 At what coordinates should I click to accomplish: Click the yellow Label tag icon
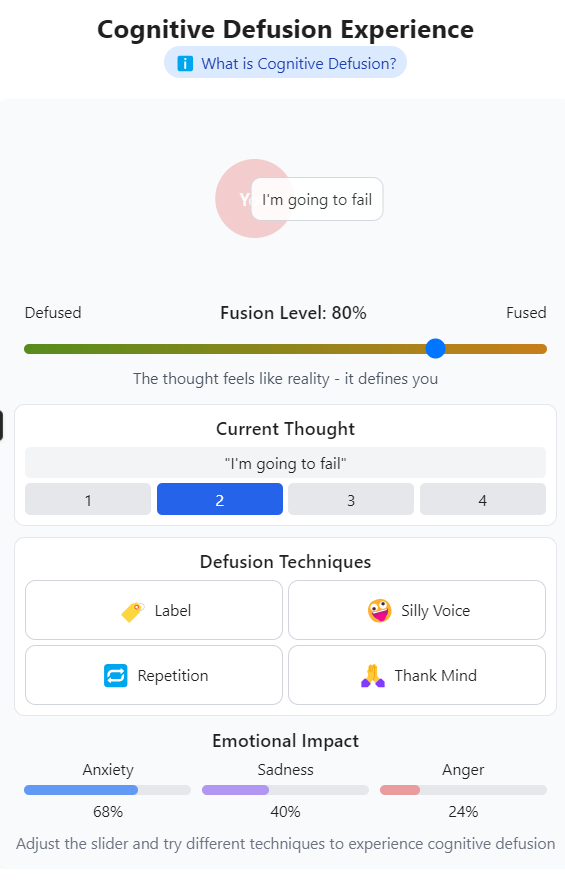pos(133,611)
